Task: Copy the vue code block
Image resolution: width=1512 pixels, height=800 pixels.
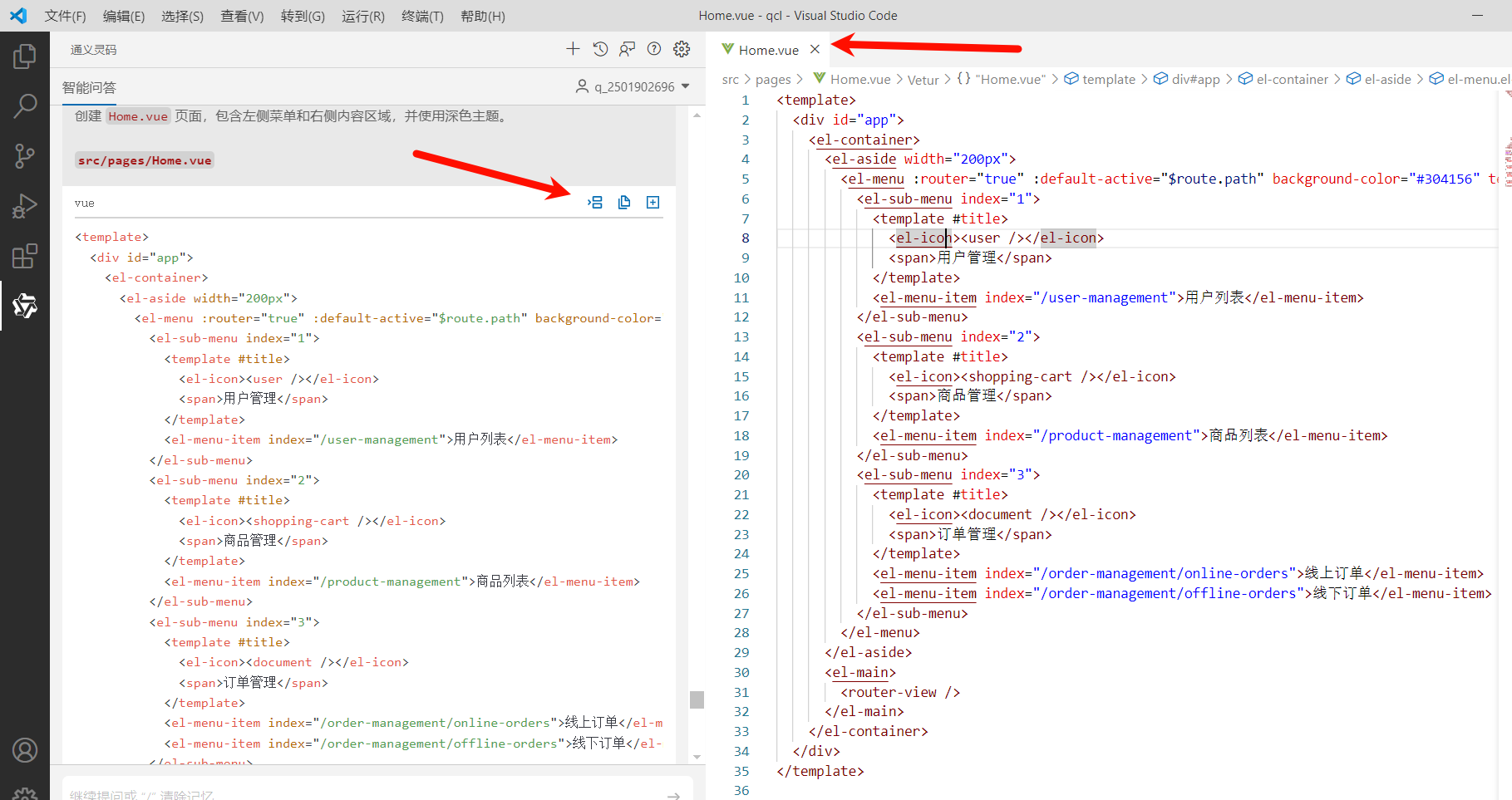Action: tap(624, 202)
